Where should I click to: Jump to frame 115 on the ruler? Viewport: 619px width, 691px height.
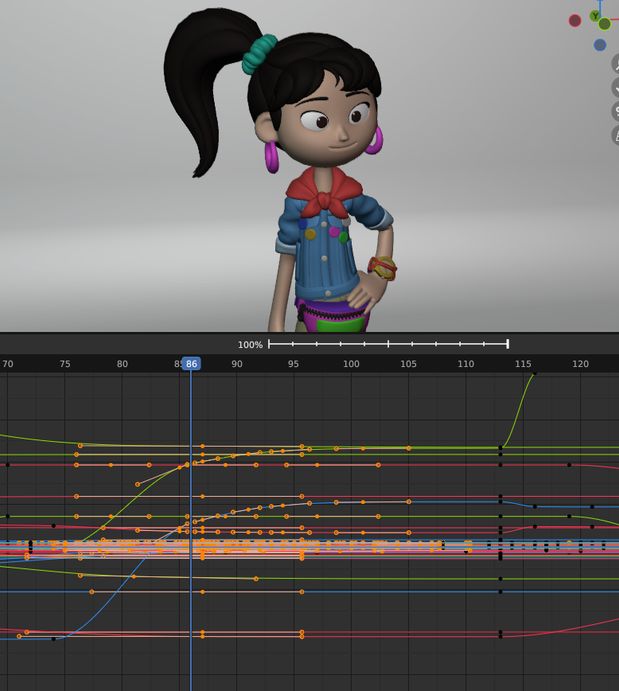pyautogui.click(x=523, y=364)
